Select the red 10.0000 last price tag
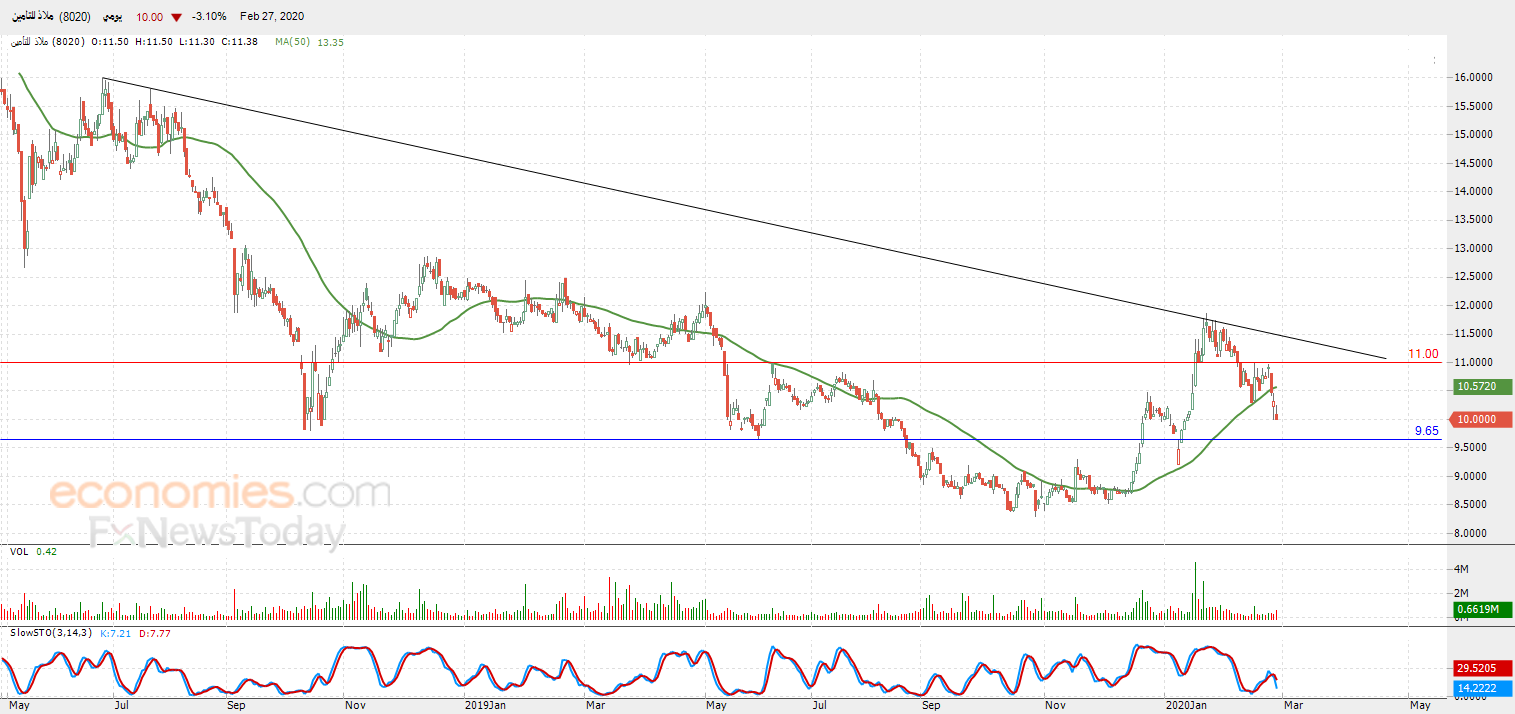1515x714 pixels. tap(1479, 420)
